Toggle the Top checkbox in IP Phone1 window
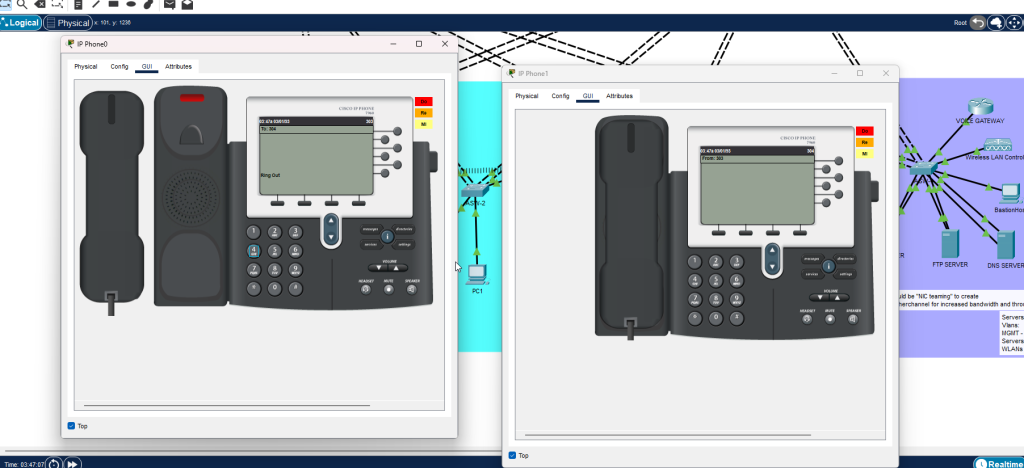Image resolution: width=1024 pixels, height=468 pixels. tap(513, 455)
